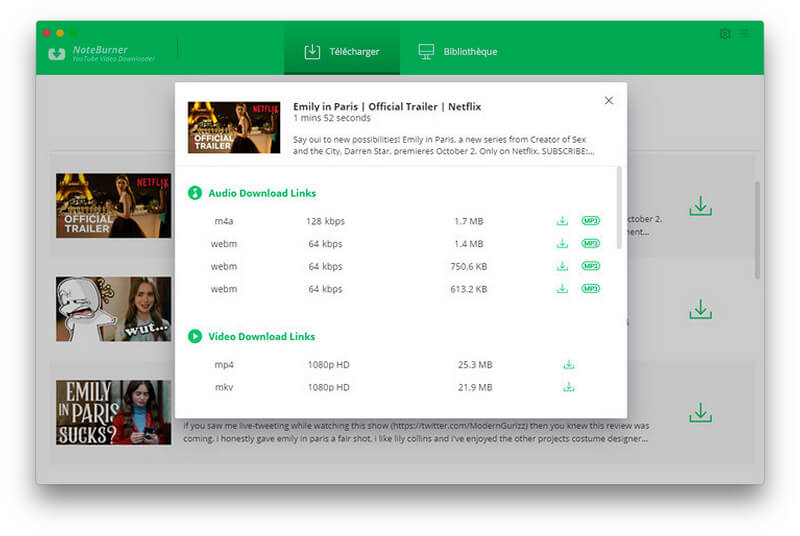Click the Video Download Links play icon
The width and height of the screenshot is (800, 536).
click(x=195, y=336)
